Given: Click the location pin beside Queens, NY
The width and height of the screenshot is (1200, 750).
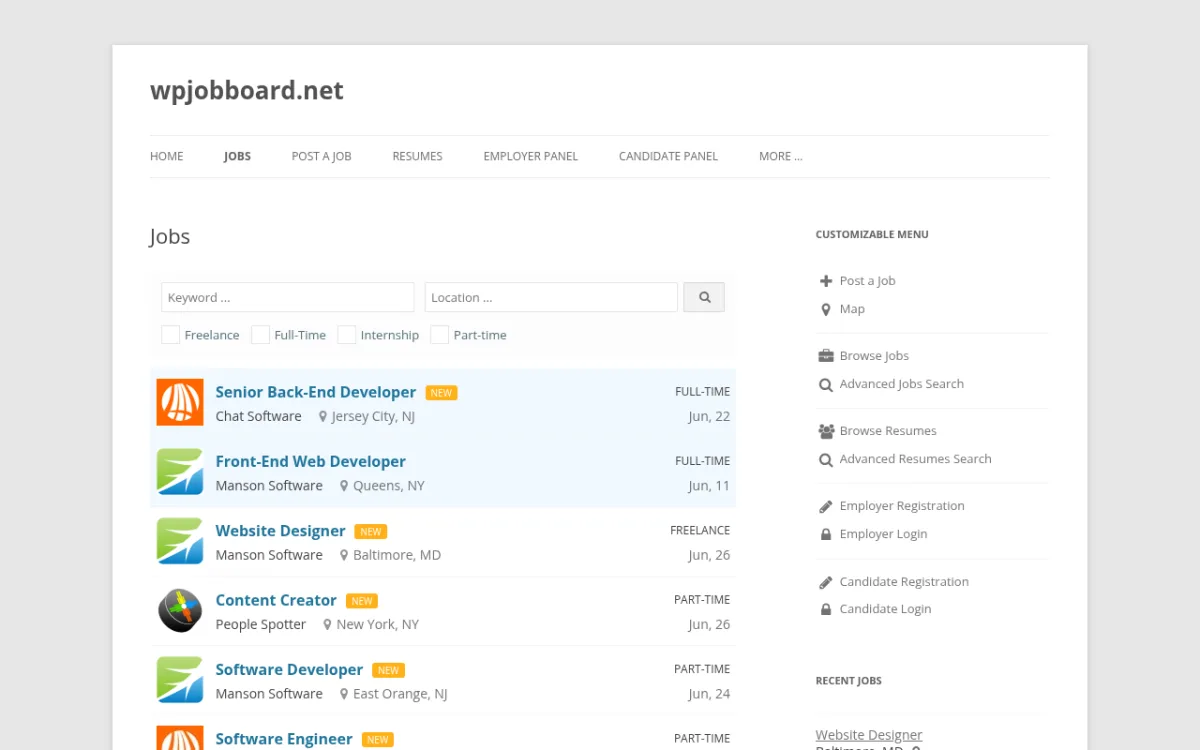Looking at the screenshot, I should click(x=344, y=486).
